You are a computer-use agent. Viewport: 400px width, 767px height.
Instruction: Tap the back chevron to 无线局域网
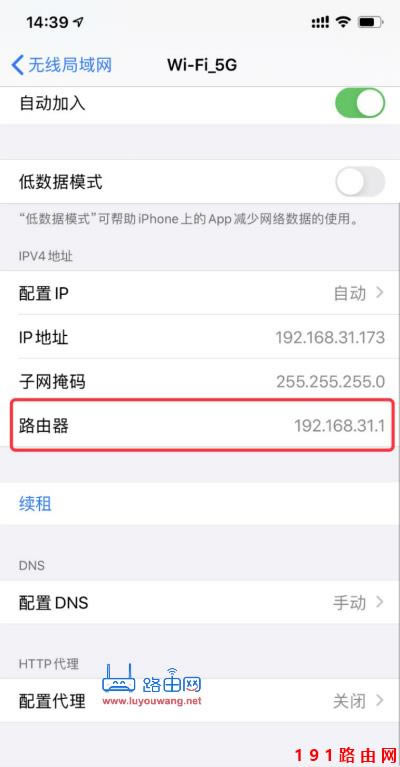click(x=17, y=65)
